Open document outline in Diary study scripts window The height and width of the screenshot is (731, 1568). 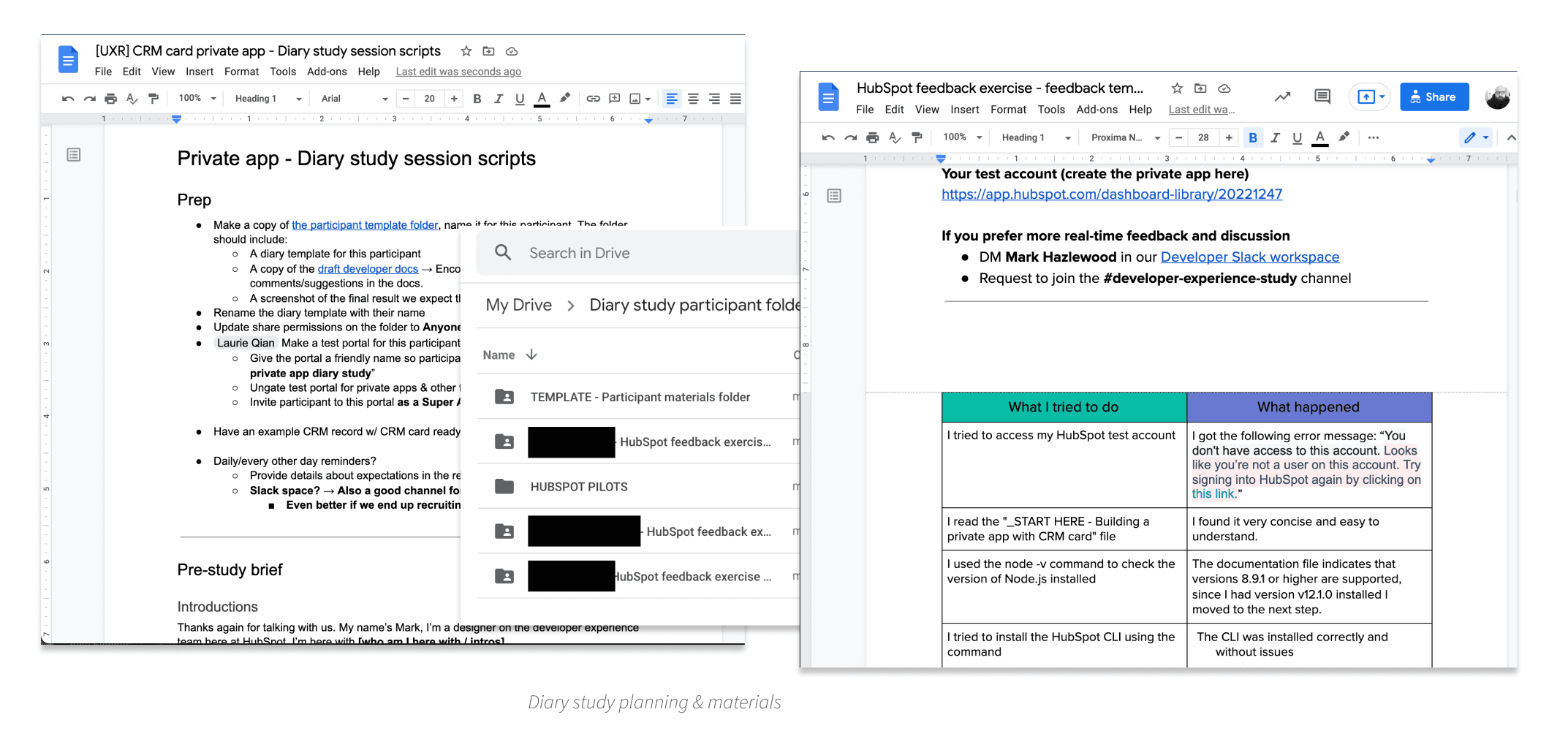click(73, 154)
